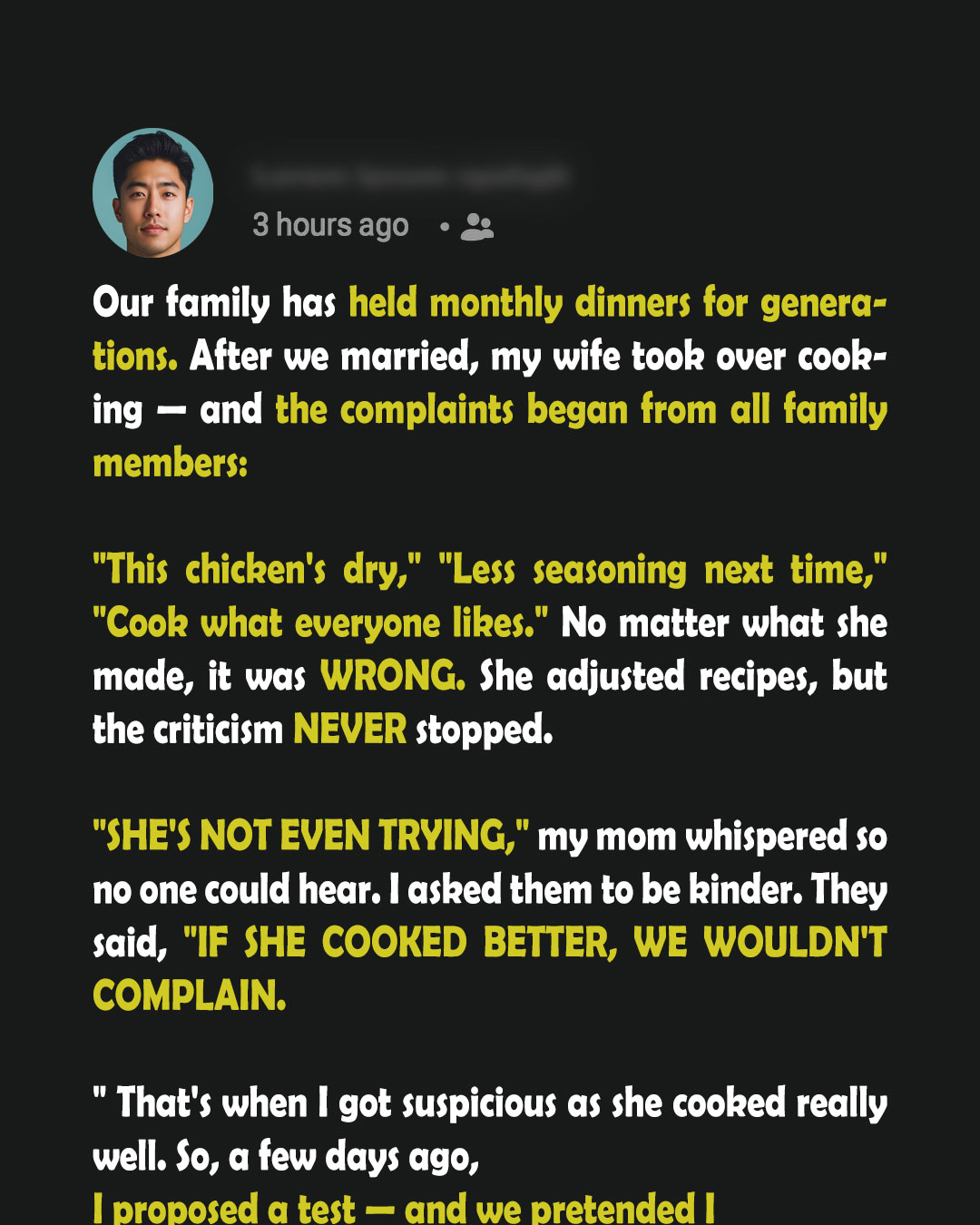Screen dimensions: 980x1225
Task: Click the highlighted word "members:"
Action: [170, 463]
